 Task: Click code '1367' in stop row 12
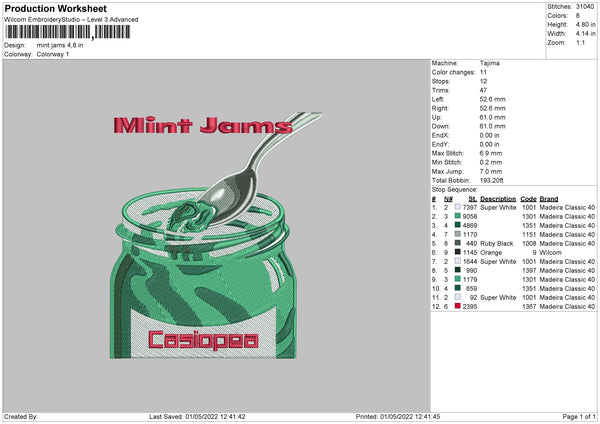[529, 307]
